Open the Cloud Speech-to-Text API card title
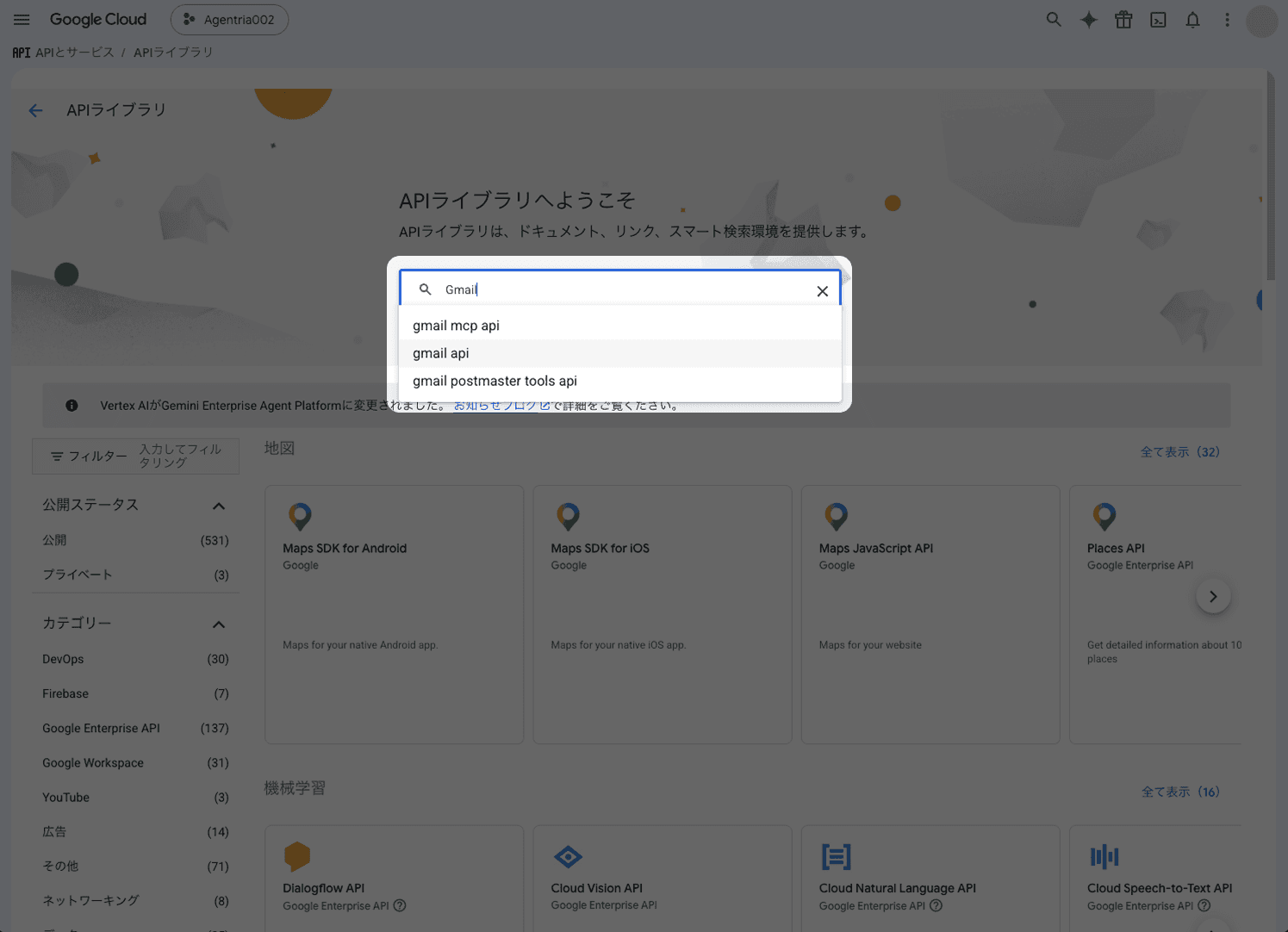Screen dimensions: 1288x932 coord(1160,888)
